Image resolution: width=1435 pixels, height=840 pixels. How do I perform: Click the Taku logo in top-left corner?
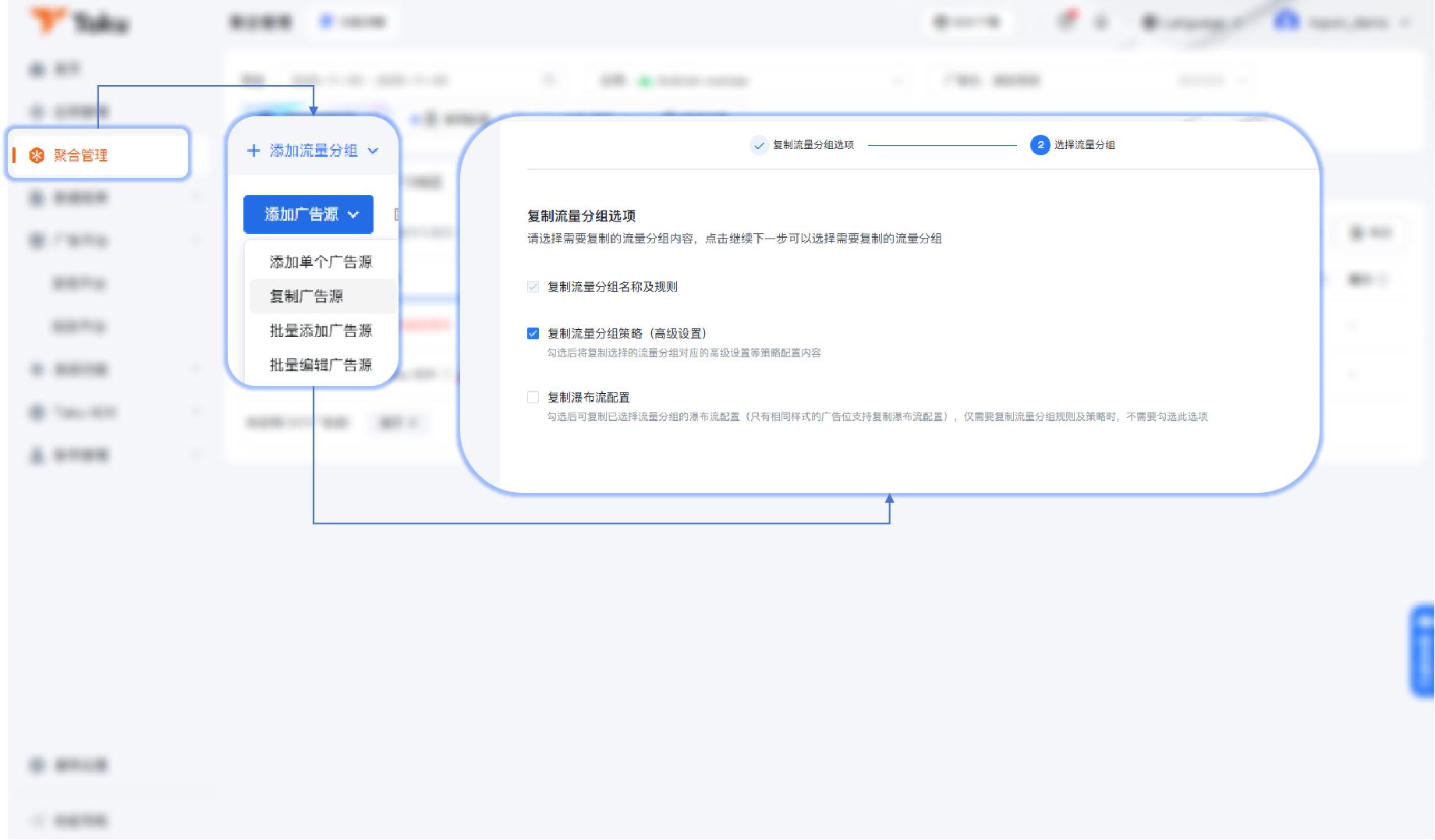[x=80, y=22]
